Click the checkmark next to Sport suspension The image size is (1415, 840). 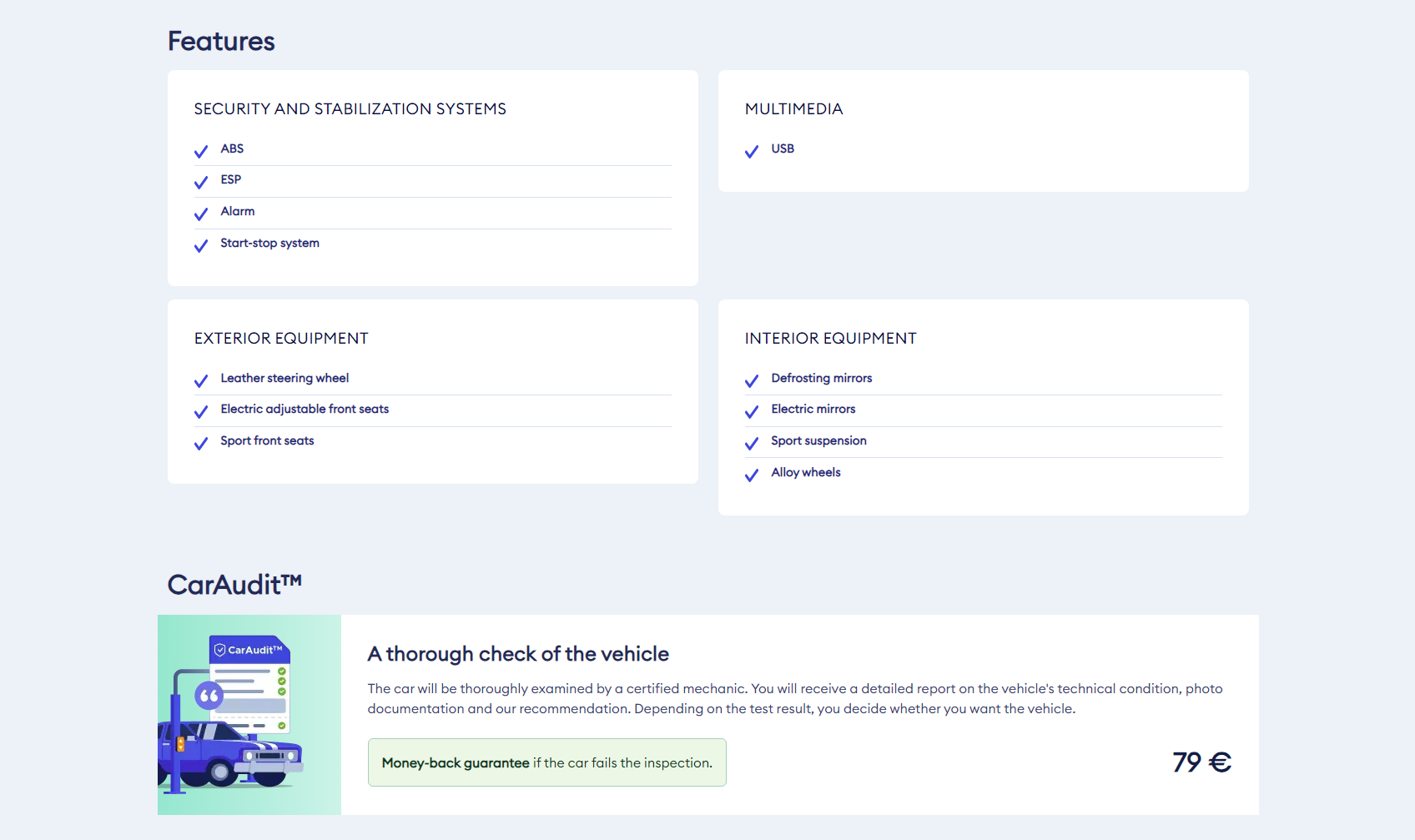click(x=752, y=443)
